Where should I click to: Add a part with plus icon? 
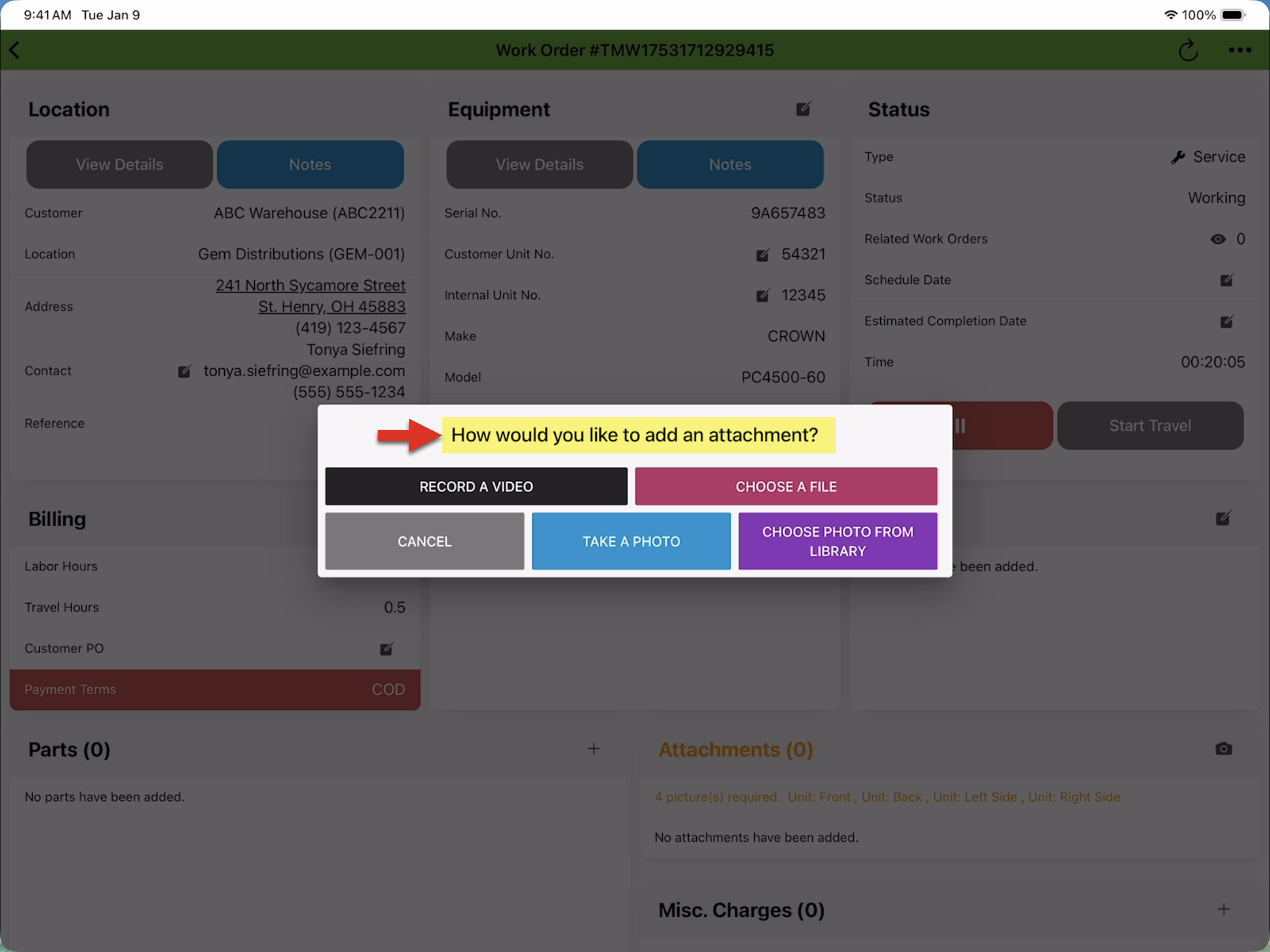(594, 749)
